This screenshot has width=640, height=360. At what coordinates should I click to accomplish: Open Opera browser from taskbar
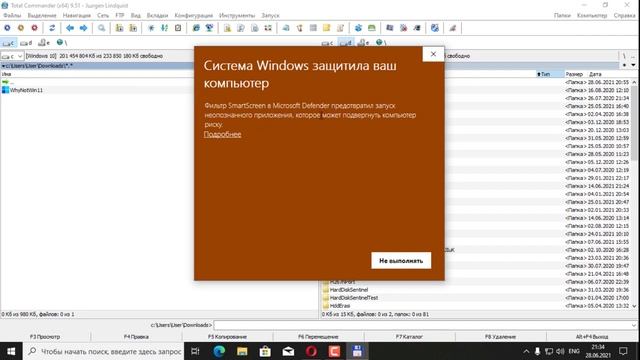(x=311, y=351)
